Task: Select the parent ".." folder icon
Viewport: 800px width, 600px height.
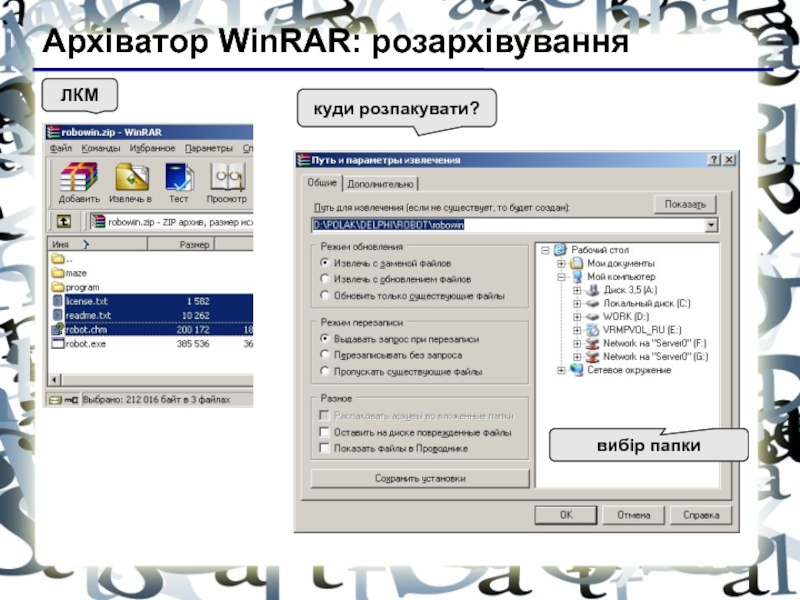Action: pyautogui.click(x=58, y=259)
